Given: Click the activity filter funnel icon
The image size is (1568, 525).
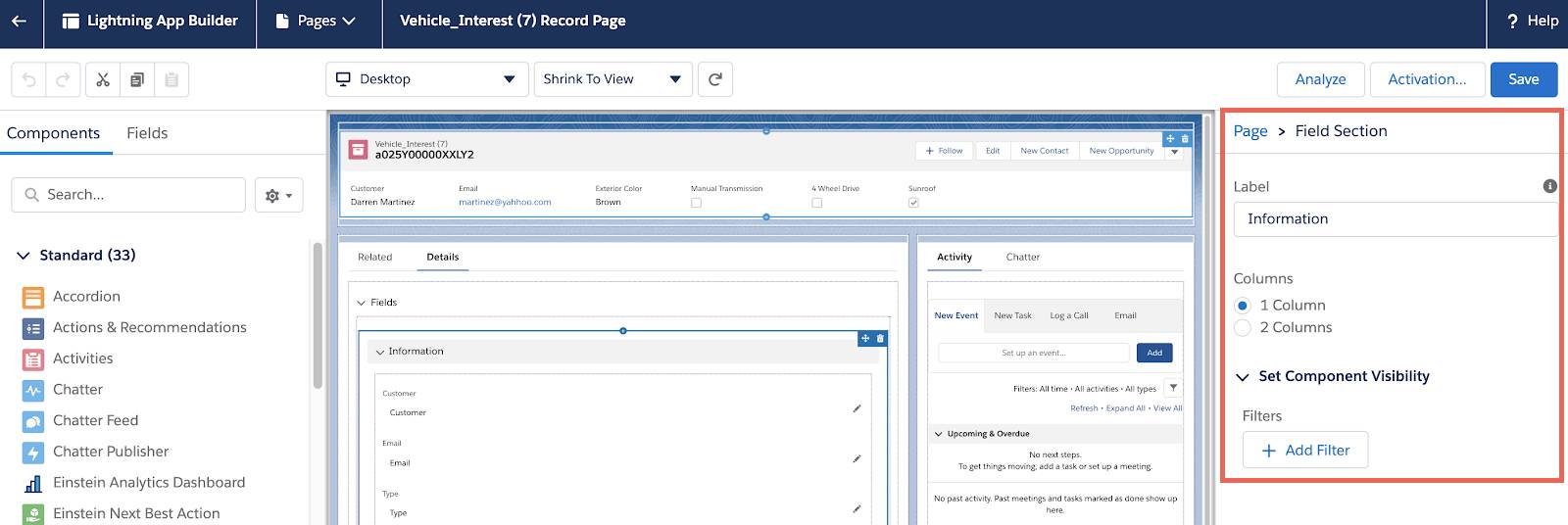Looking at the screenshot, I should (x=1173, y=388).
